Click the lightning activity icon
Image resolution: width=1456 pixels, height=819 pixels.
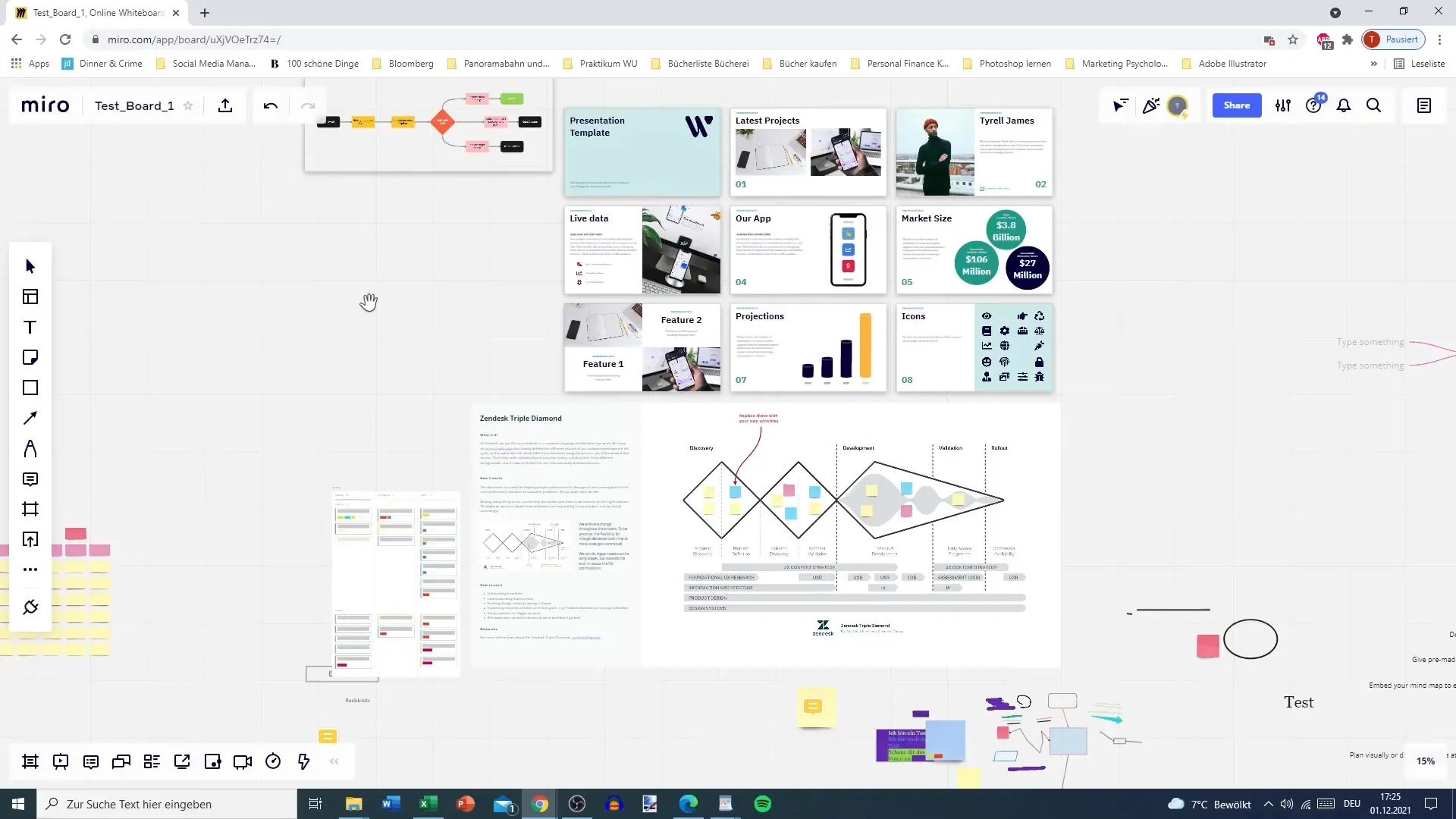tap(303, 761)
